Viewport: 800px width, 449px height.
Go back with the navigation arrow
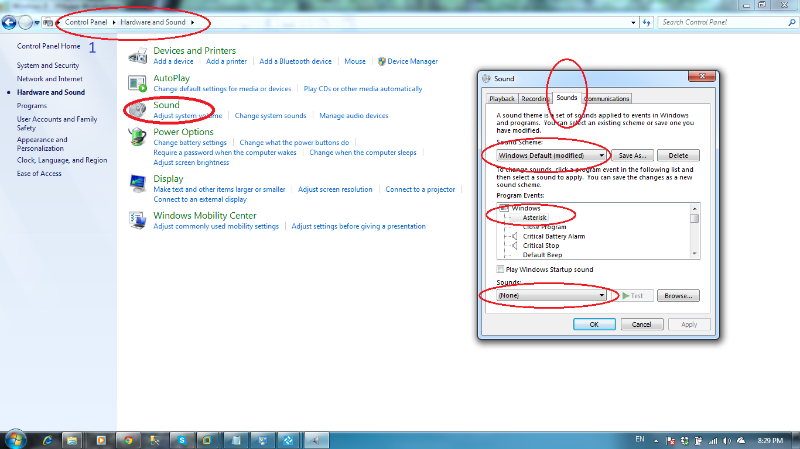click(x=9, y=22)
